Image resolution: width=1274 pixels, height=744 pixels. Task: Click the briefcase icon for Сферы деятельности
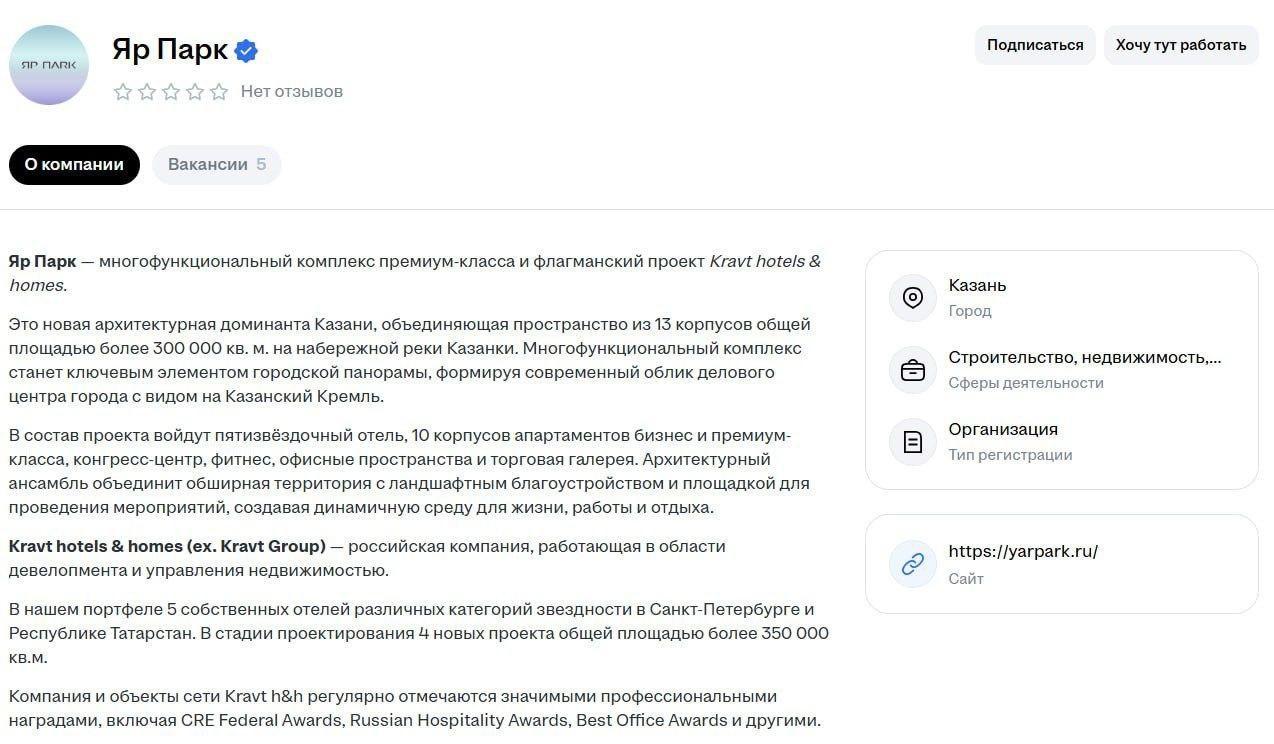click(x=912, y=370)
